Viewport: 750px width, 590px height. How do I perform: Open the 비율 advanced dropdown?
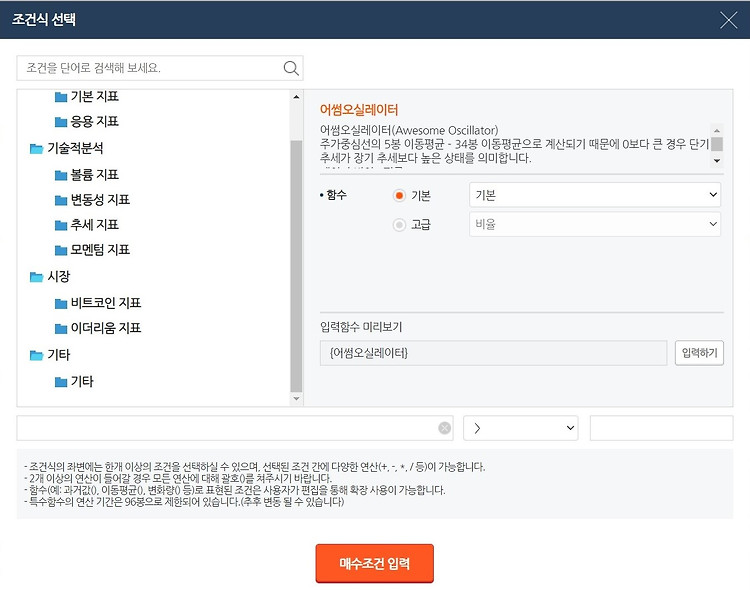pos(595,224)
